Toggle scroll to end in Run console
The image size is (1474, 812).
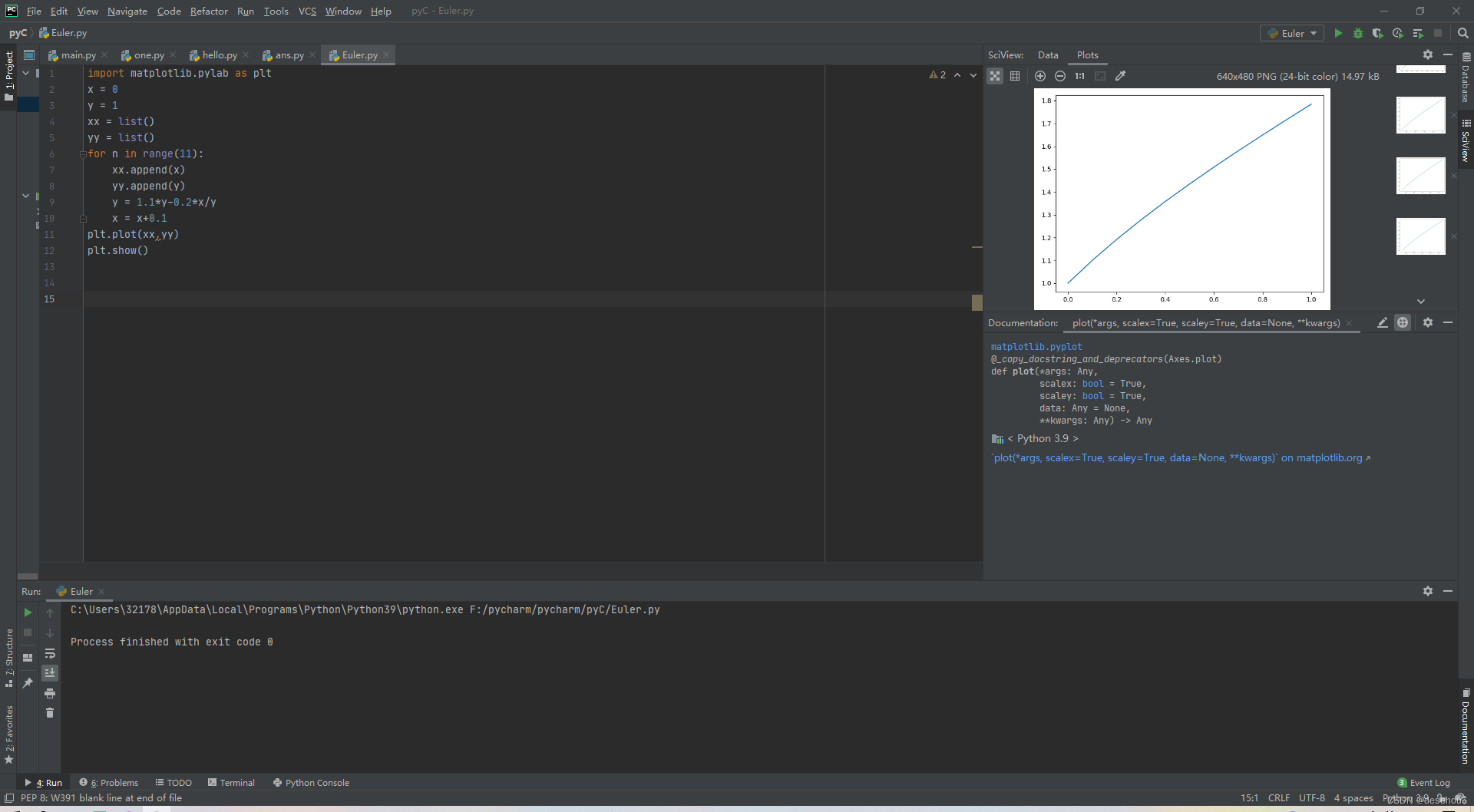pos(50,673)
